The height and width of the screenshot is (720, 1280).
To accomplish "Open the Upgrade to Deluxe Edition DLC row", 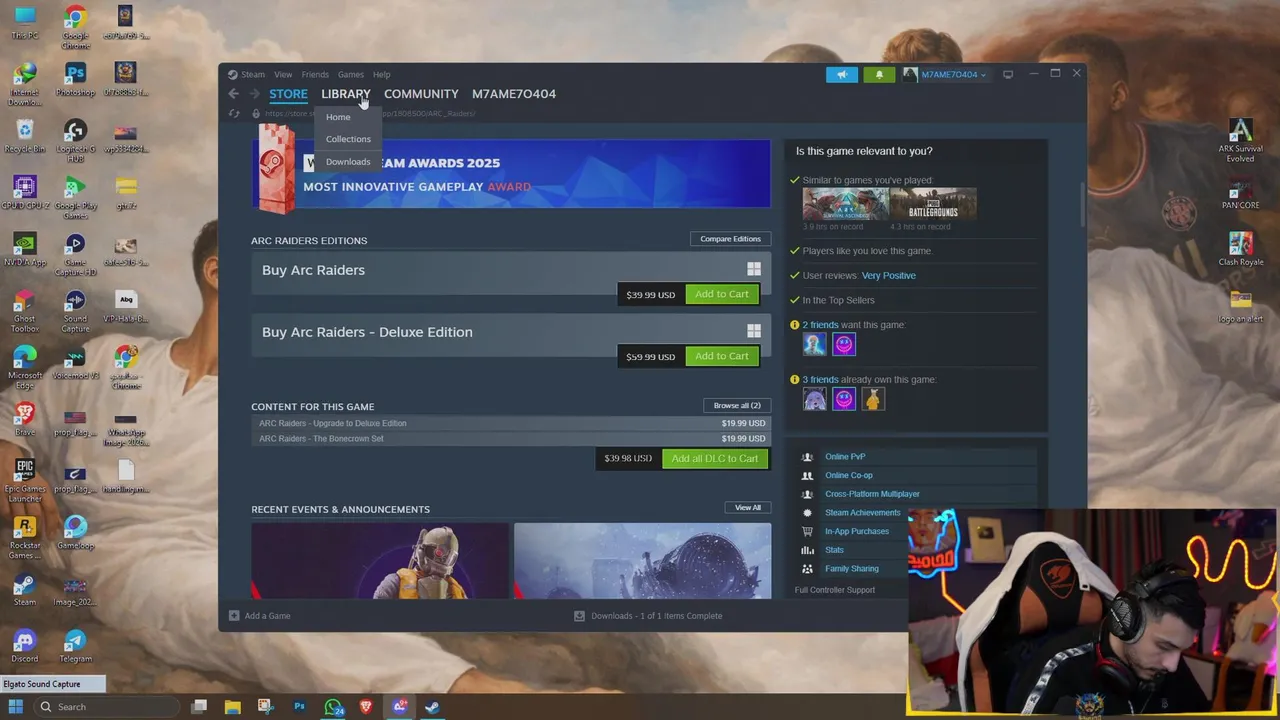I will click(x=512, y=423).
